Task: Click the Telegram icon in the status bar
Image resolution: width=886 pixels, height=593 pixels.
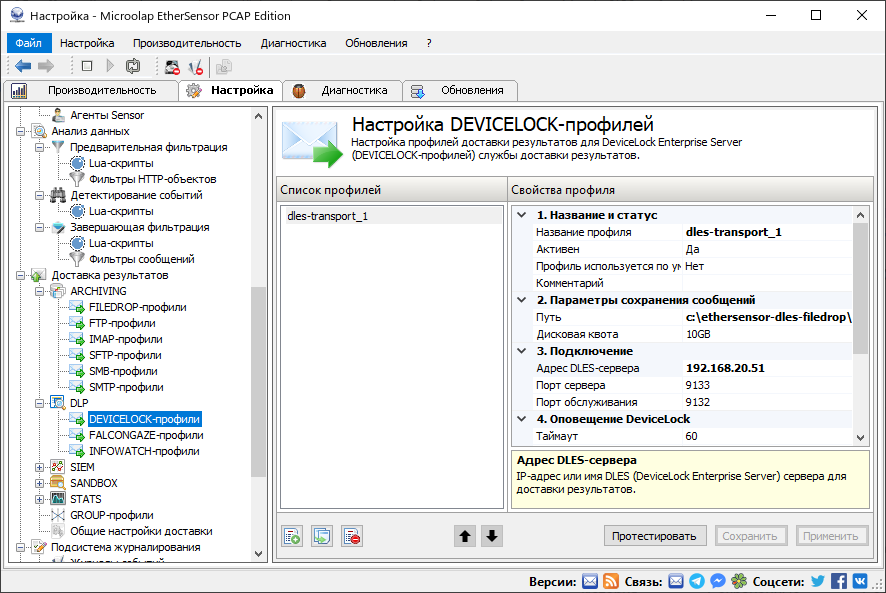Action: pyautogui.click(x=697, y=580)
